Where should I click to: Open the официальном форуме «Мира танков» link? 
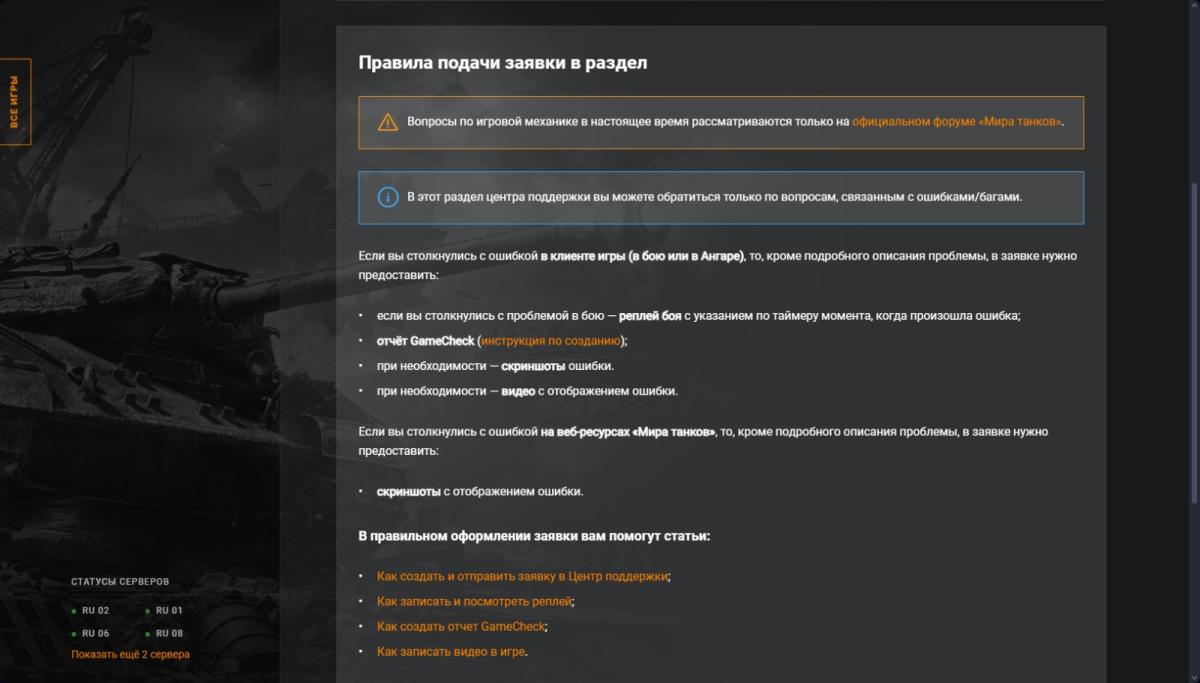pyautogui.click(x=957, y=122)
